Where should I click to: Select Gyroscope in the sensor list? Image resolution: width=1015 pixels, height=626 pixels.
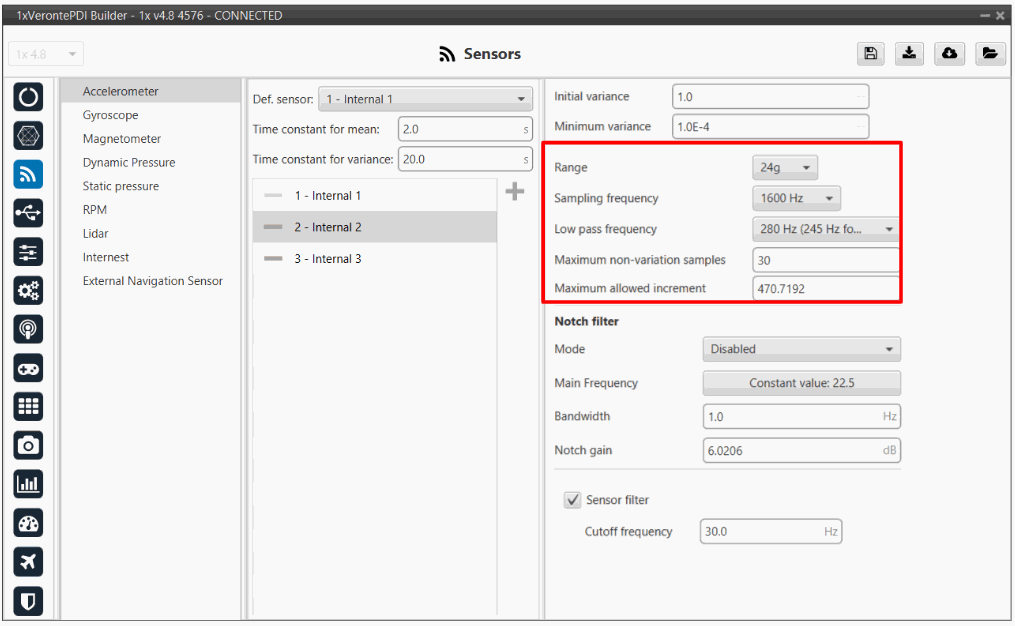coord(111,115)
